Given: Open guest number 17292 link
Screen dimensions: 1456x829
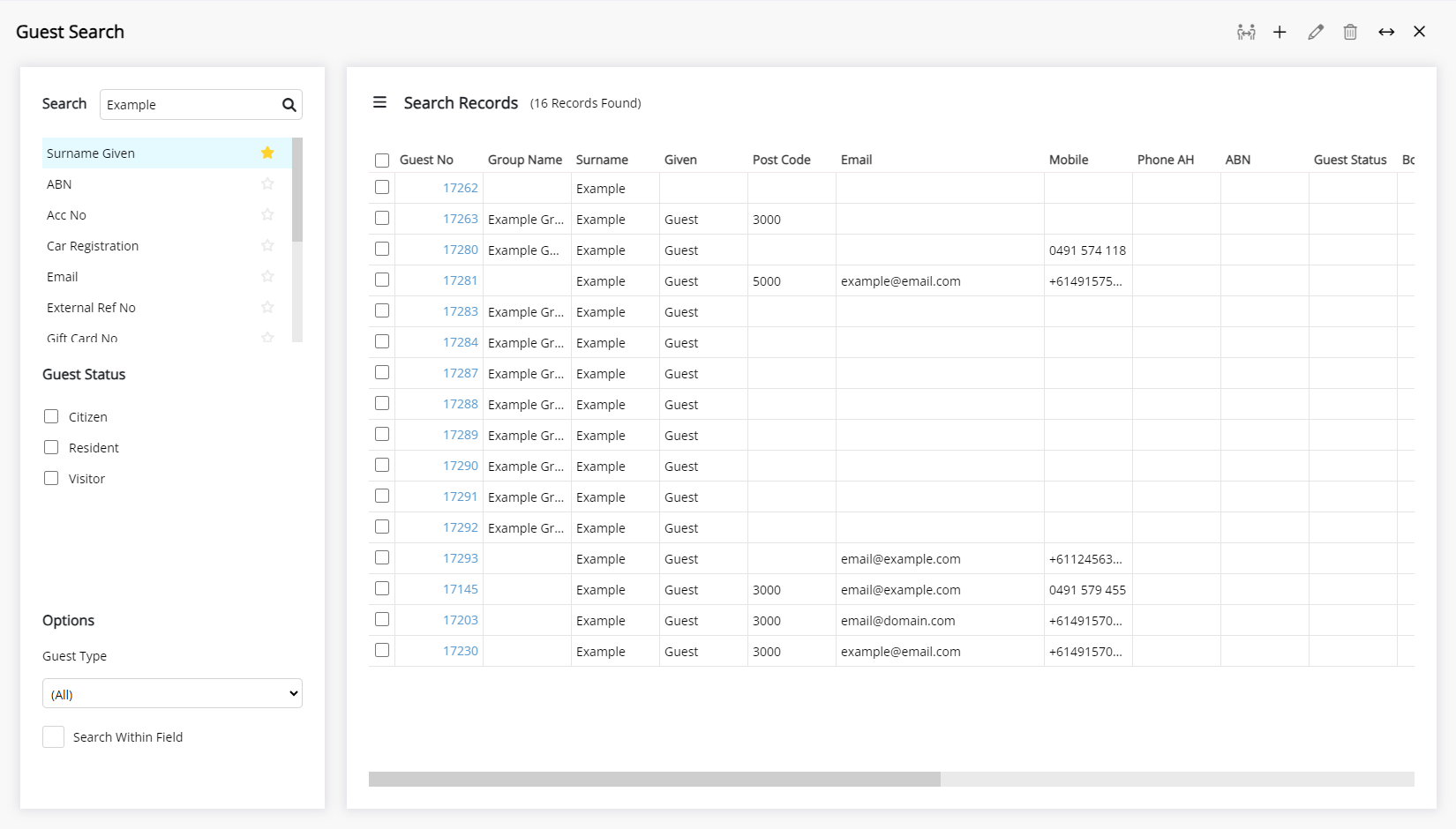Looking at the screenshot, I should point(460,527).
